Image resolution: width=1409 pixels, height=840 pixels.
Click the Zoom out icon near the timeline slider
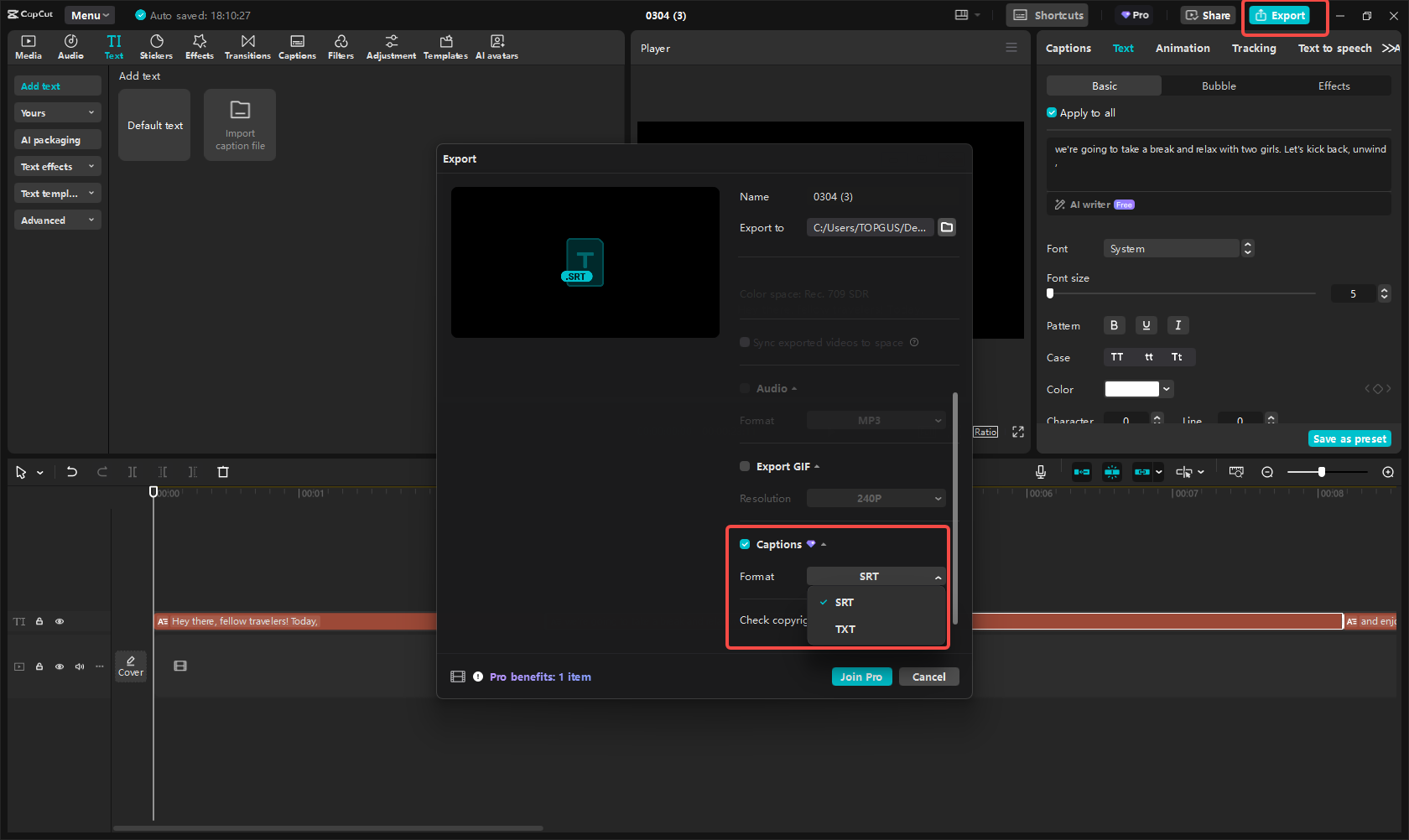pos(1267,472)
